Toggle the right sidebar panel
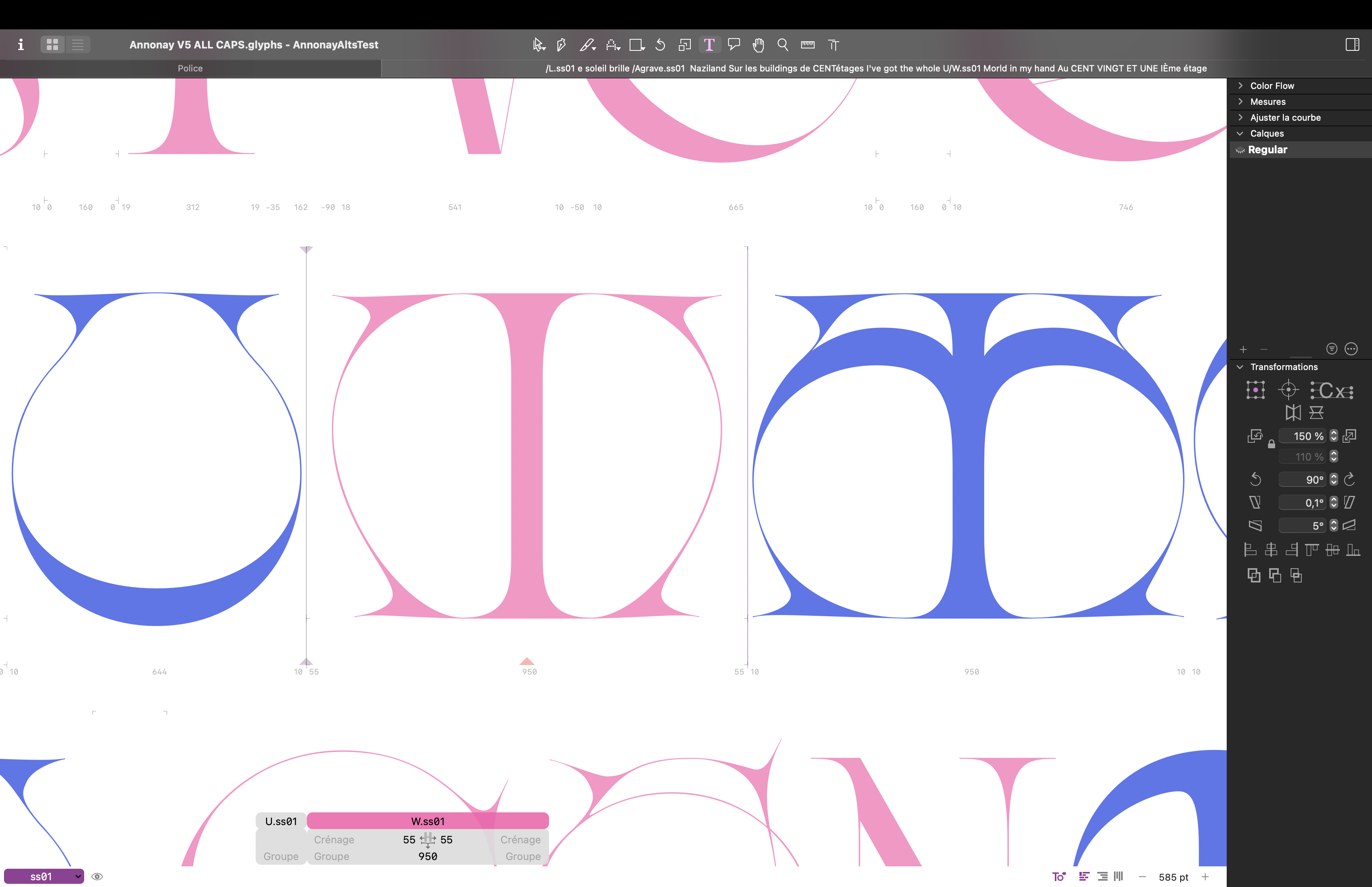Viewport: 1372px width, 887px height. tap(1352, 44)
